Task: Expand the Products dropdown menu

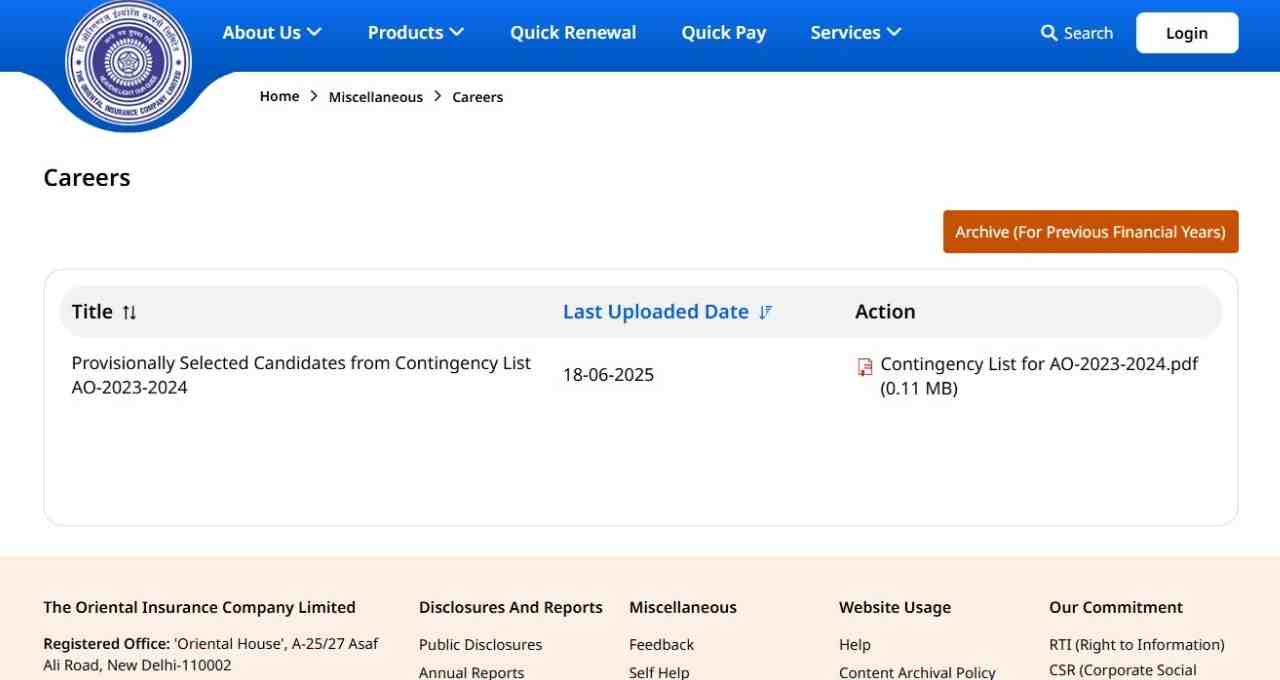Action: coord(416,32)
